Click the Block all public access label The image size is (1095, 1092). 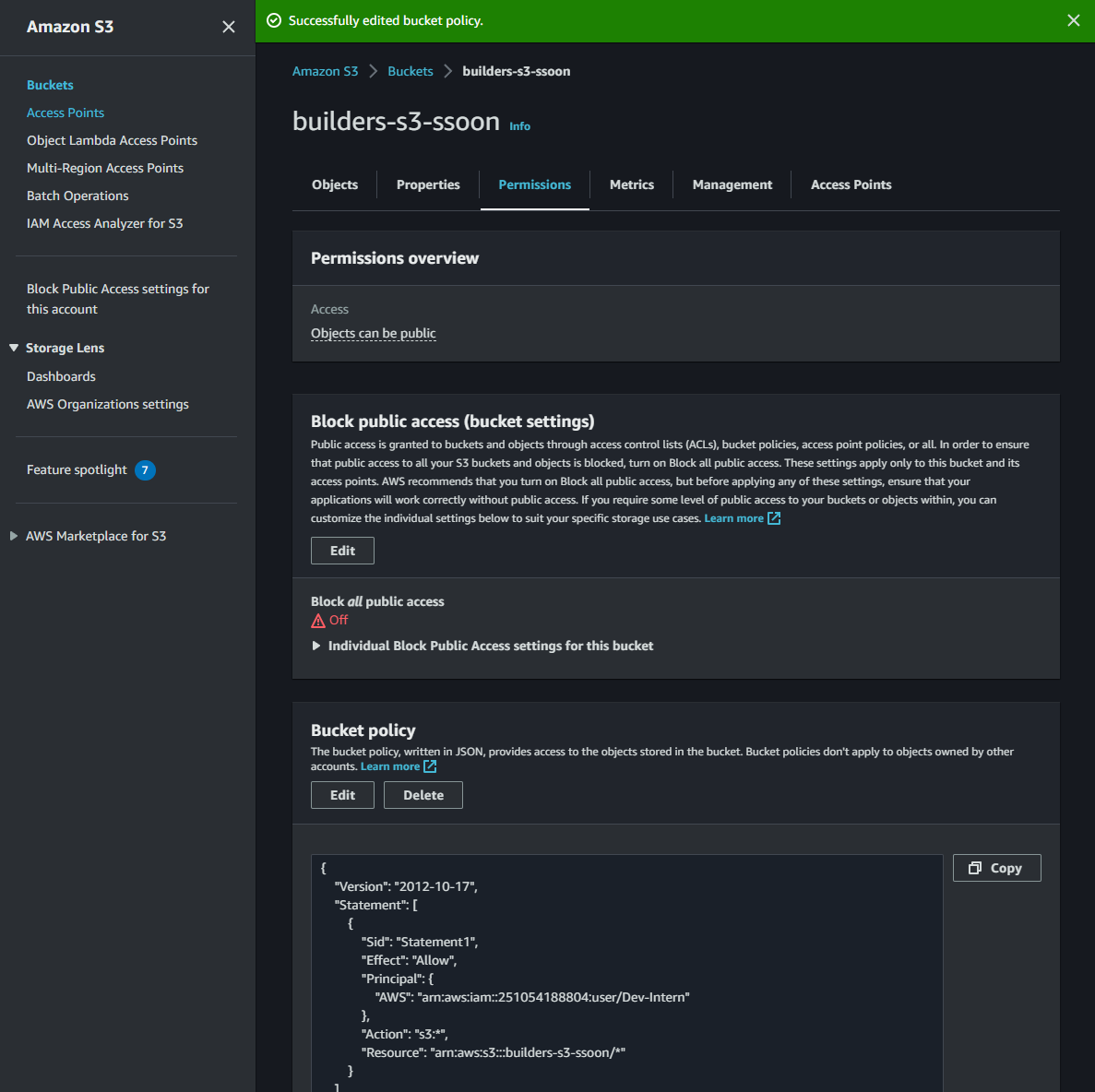377,602
